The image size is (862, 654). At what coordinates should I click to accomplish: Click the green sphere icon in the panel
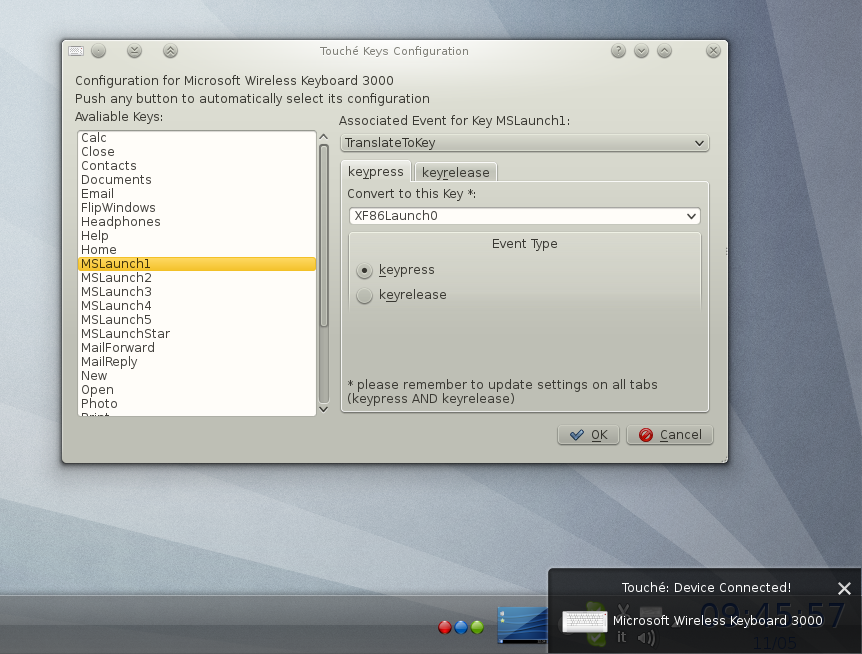(477, 627)
